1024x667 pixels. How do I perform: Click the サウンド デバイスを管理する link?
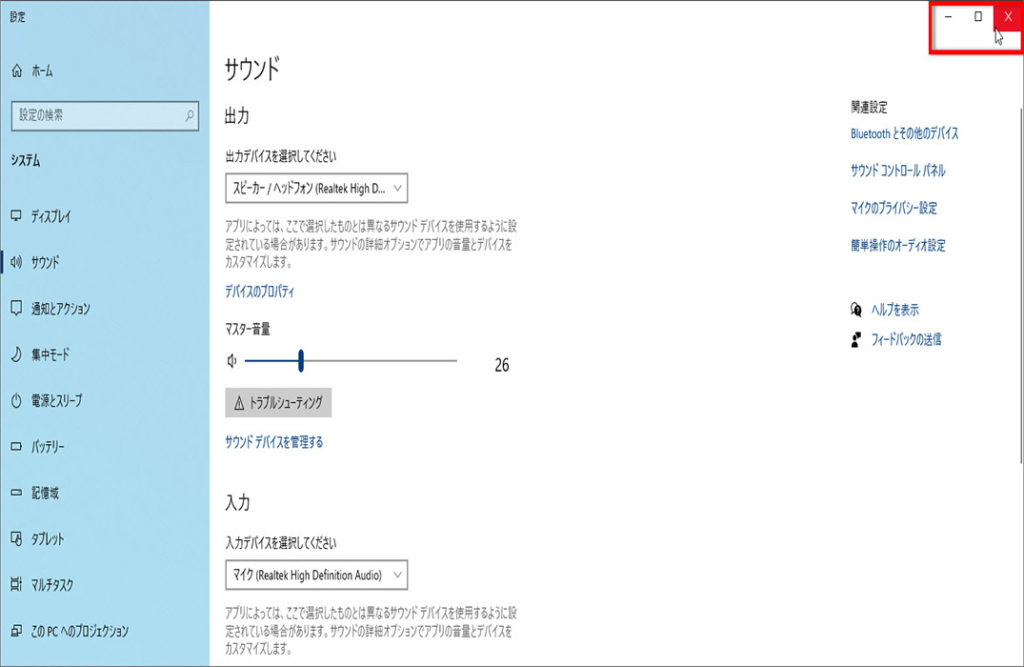tap(274, 442)
